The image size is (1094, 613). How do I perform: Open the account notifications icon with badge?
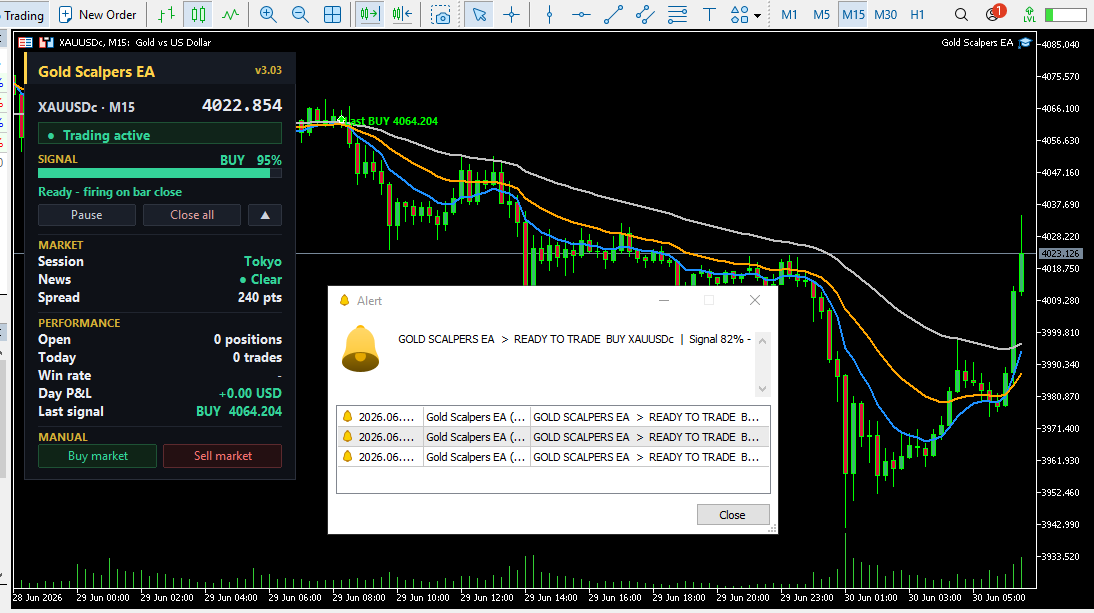coord(995,13)
